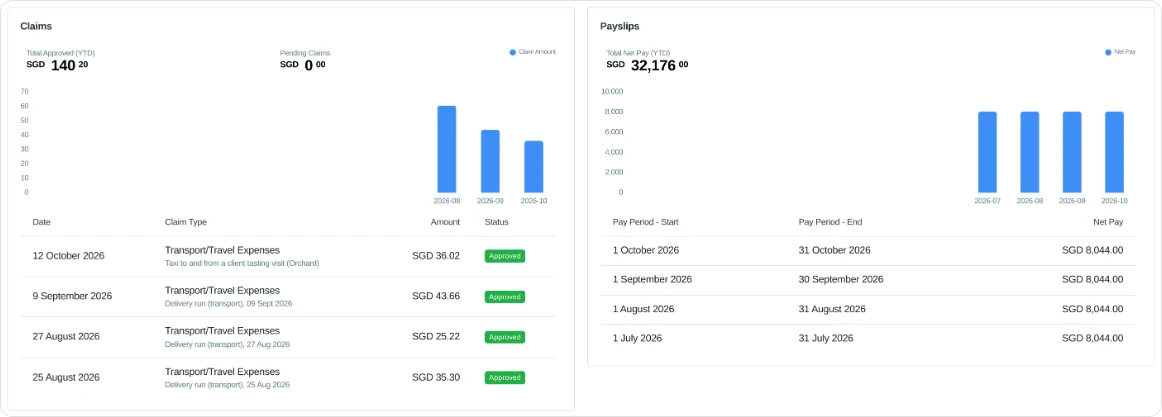Viewport: 1162px width, 417px height.
Task: Click the SGD 25.22 claim amount
Action: 436,337
